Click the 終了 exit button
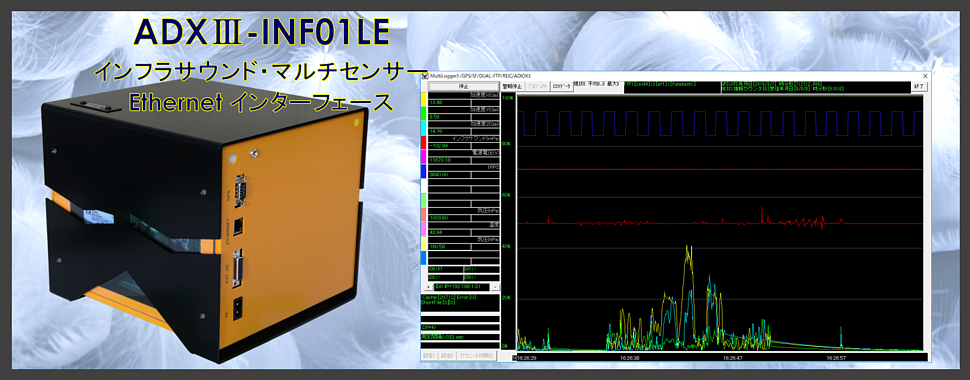Screen dimensions: 970x380 pyautogui.click(x=920, y=87)
